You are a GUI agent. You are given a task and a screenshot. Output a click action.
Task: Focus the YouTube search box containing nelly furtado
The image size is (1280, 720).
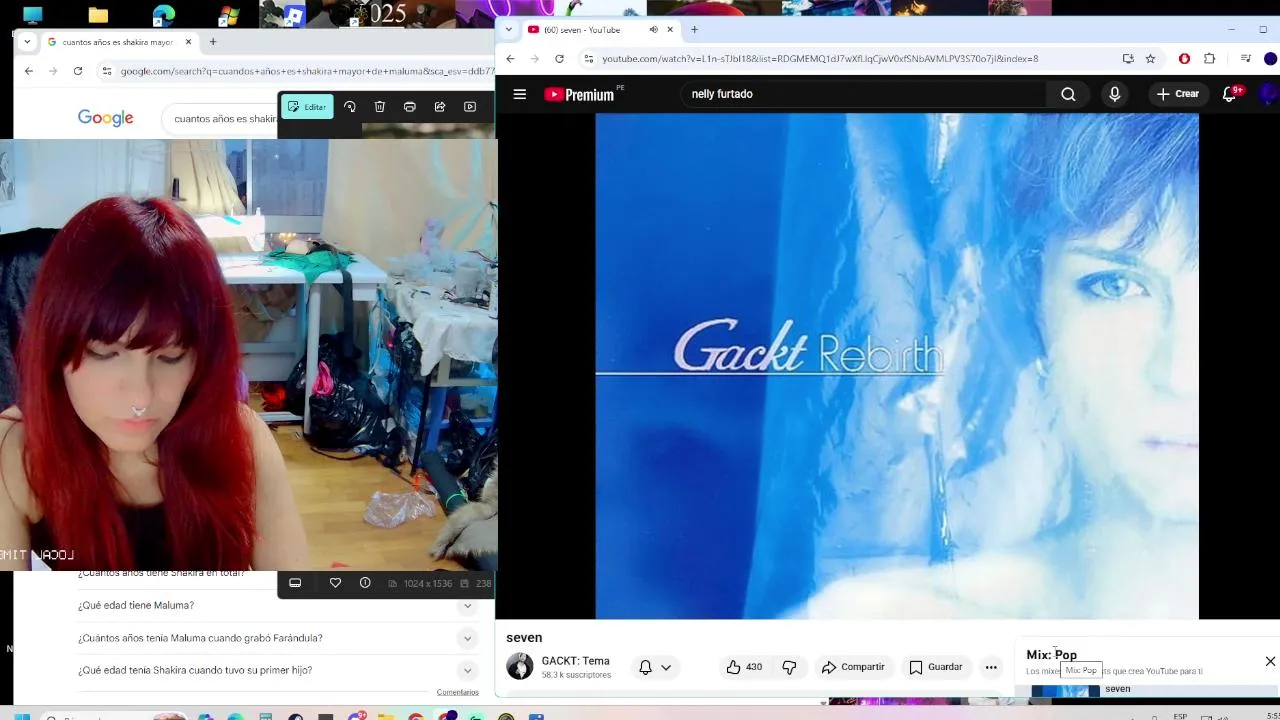862,94
